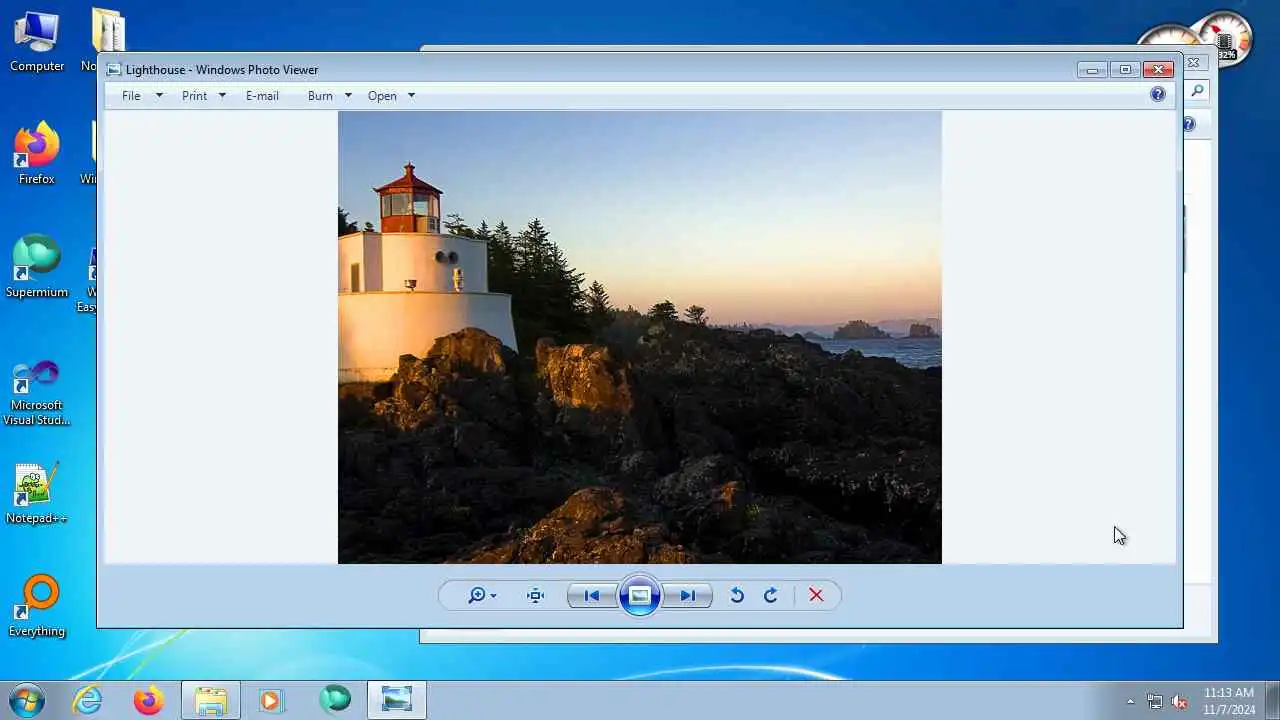The width and height of the screenshot is (1280, 720).
Task: Delete the Lighthouse photo
Action: click(816, 595)
